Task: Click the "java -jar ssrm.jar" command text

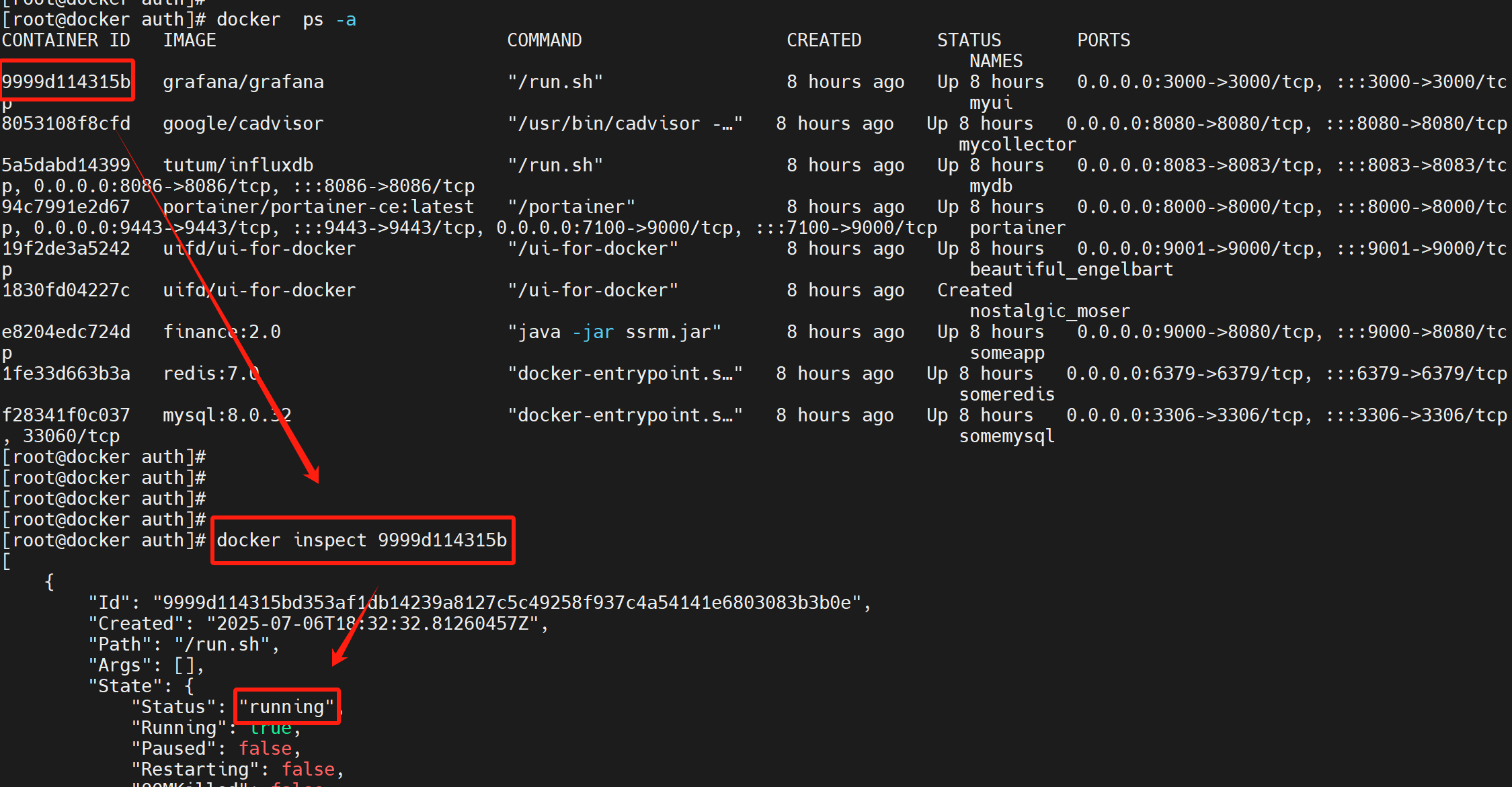Action: pos(614,331)
